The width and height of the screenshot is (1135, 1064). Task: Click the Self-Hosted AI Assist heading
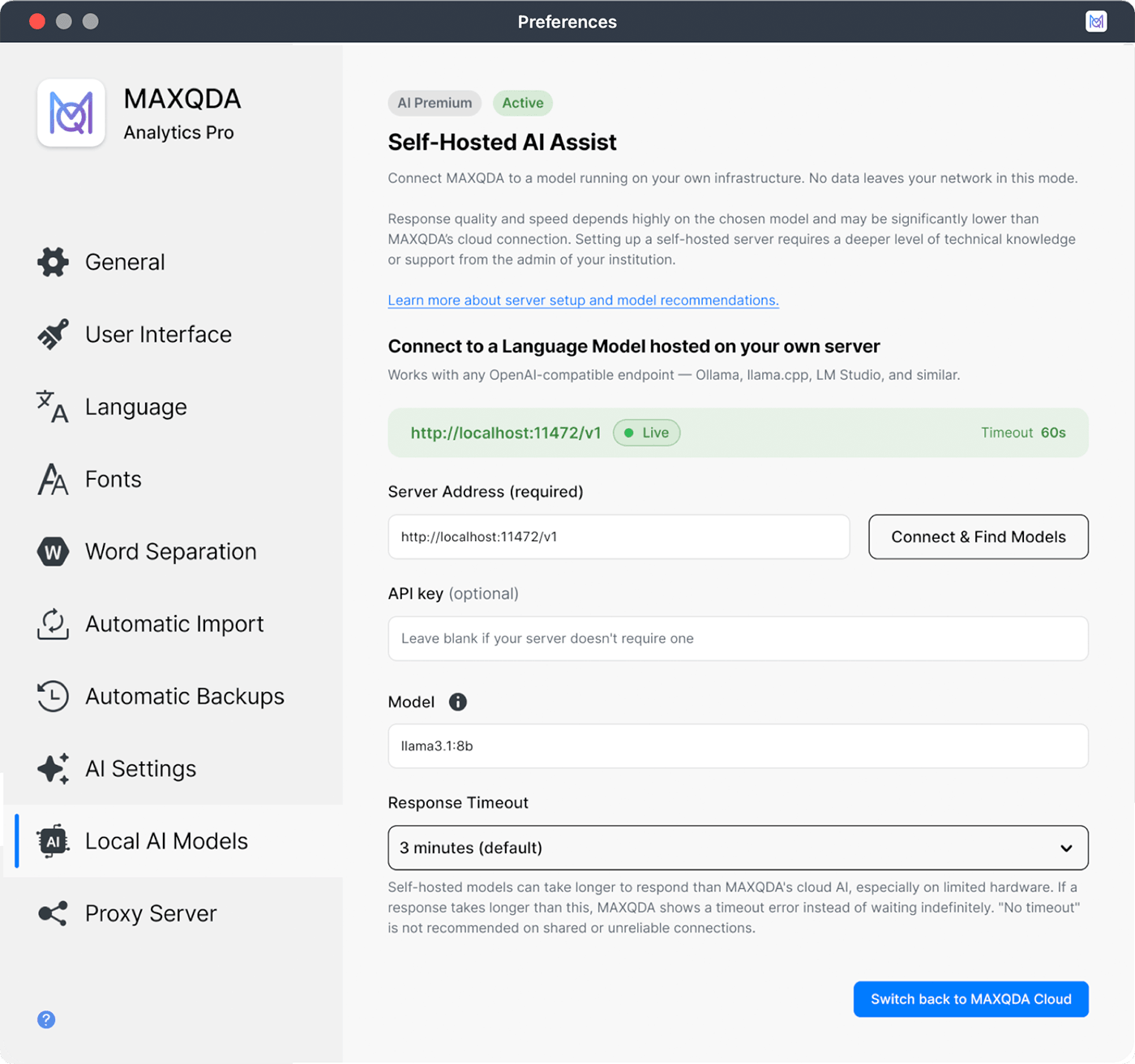click(x=503, y=143)
